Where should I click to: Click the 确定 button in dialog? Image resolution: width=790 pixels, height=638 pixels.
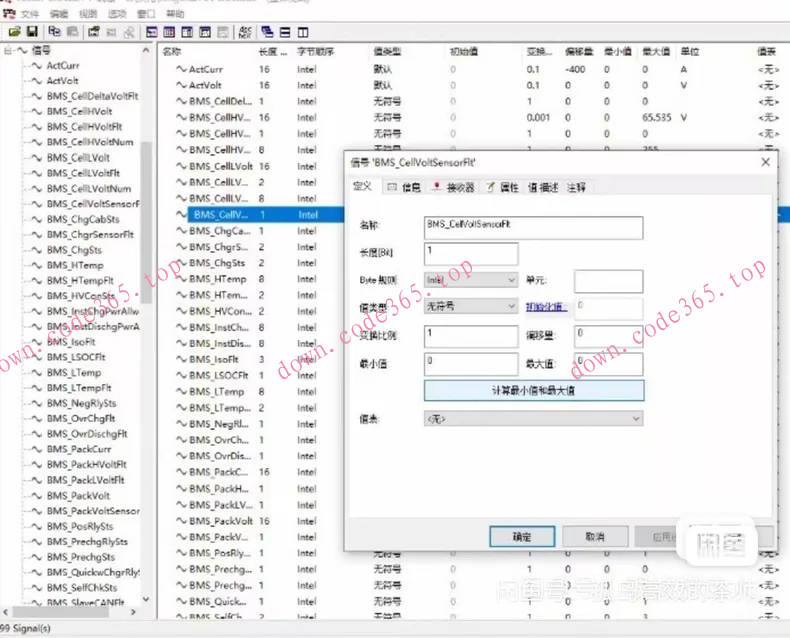point(522,537)
